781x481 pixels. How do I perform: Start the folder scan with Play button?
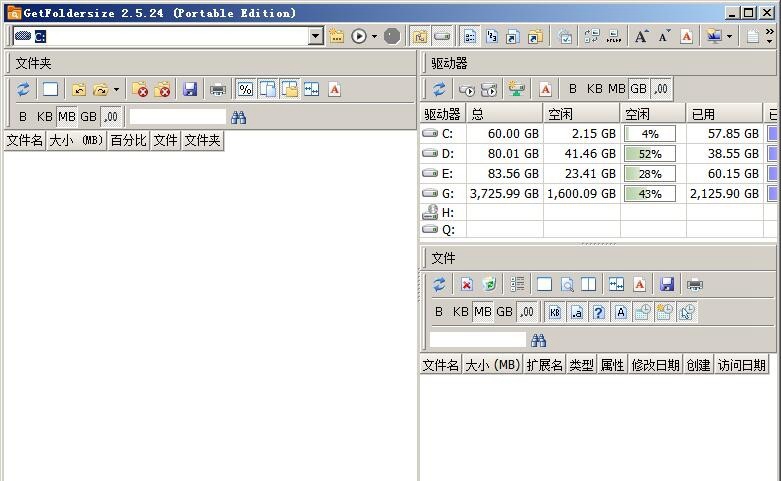359,36
